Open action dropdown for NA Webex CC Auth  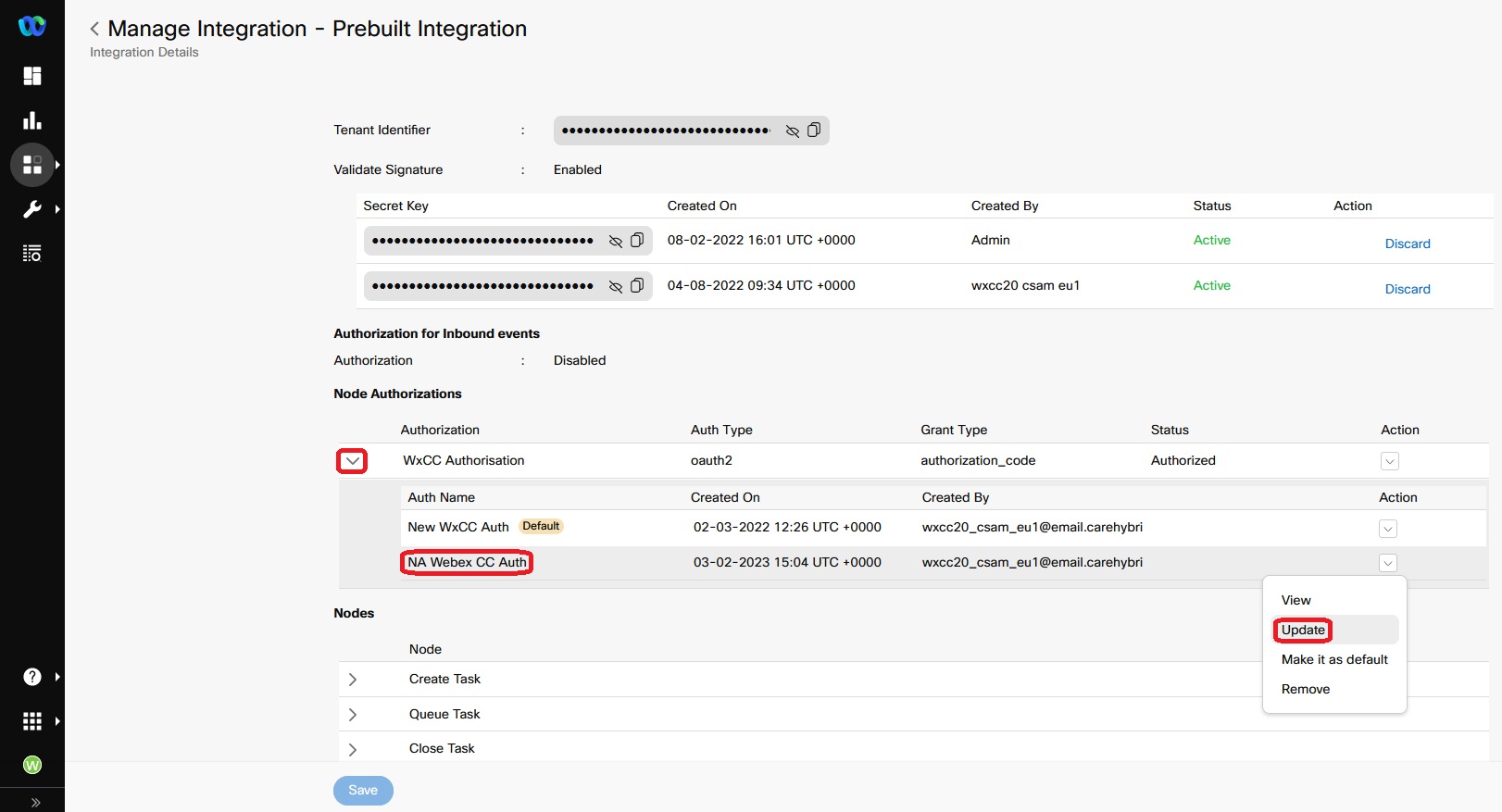pyautogui.click(x=1388, y=563)
